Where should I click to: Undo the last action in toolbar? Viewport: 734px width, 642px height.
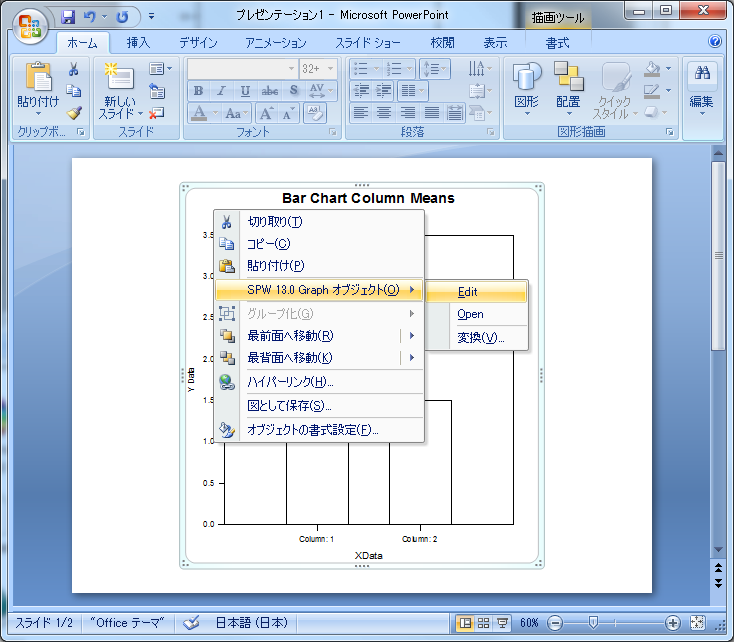(x=89, y=17)
